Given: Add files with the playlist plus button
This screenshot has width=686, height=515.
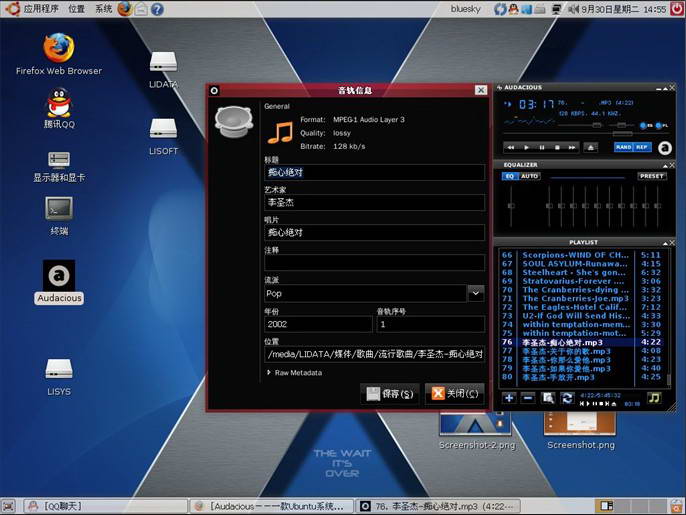Looking at the screenshot, I should pyautogui.click(x=509, y=398).
